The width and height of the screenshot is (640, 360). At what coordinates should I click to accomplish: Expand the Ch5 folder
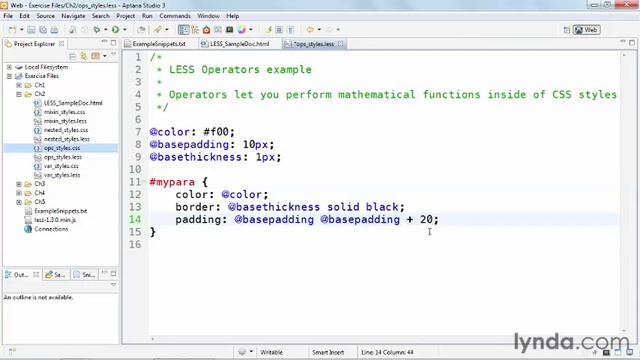coord(19,202)
